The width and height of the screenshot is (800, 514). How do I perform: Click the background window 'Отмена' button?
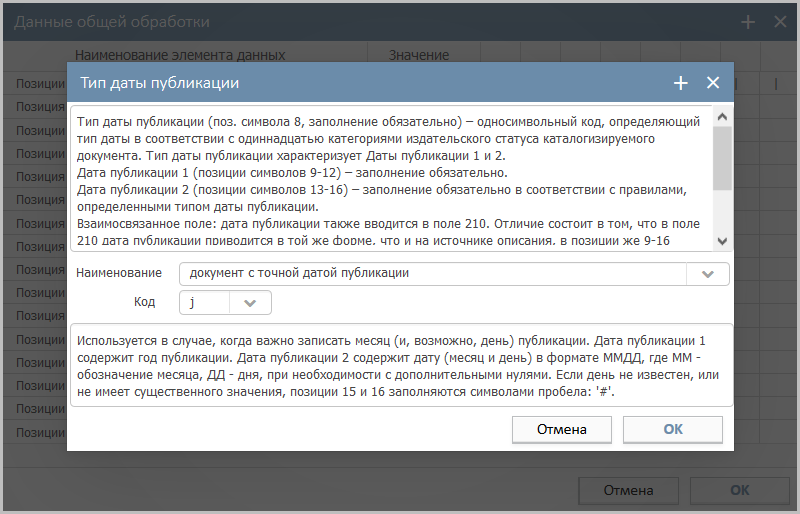coord(628,490)
